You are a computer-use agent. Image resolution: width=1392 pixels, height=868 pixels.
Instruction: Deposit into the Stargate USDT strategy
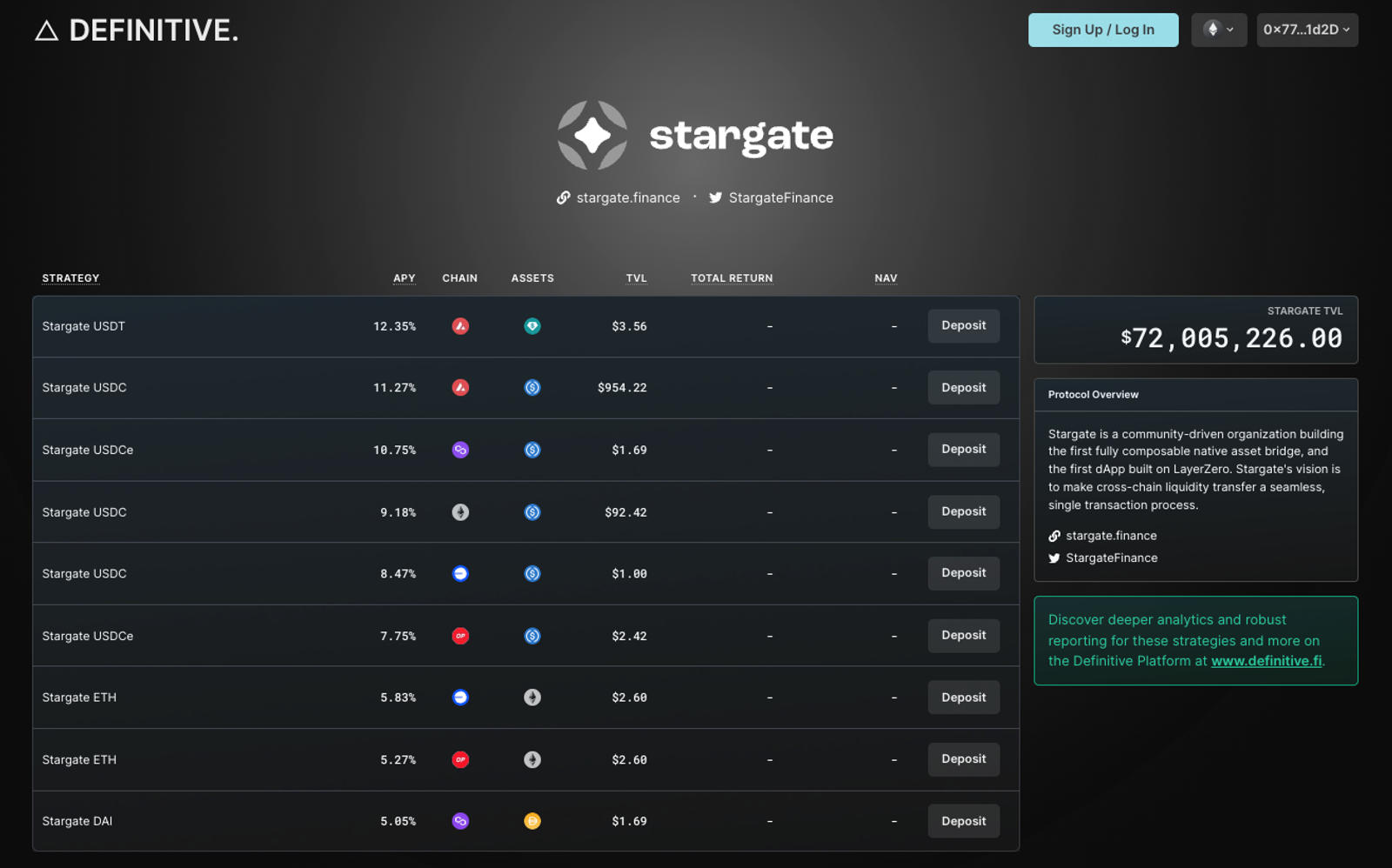tap(963, 325)
